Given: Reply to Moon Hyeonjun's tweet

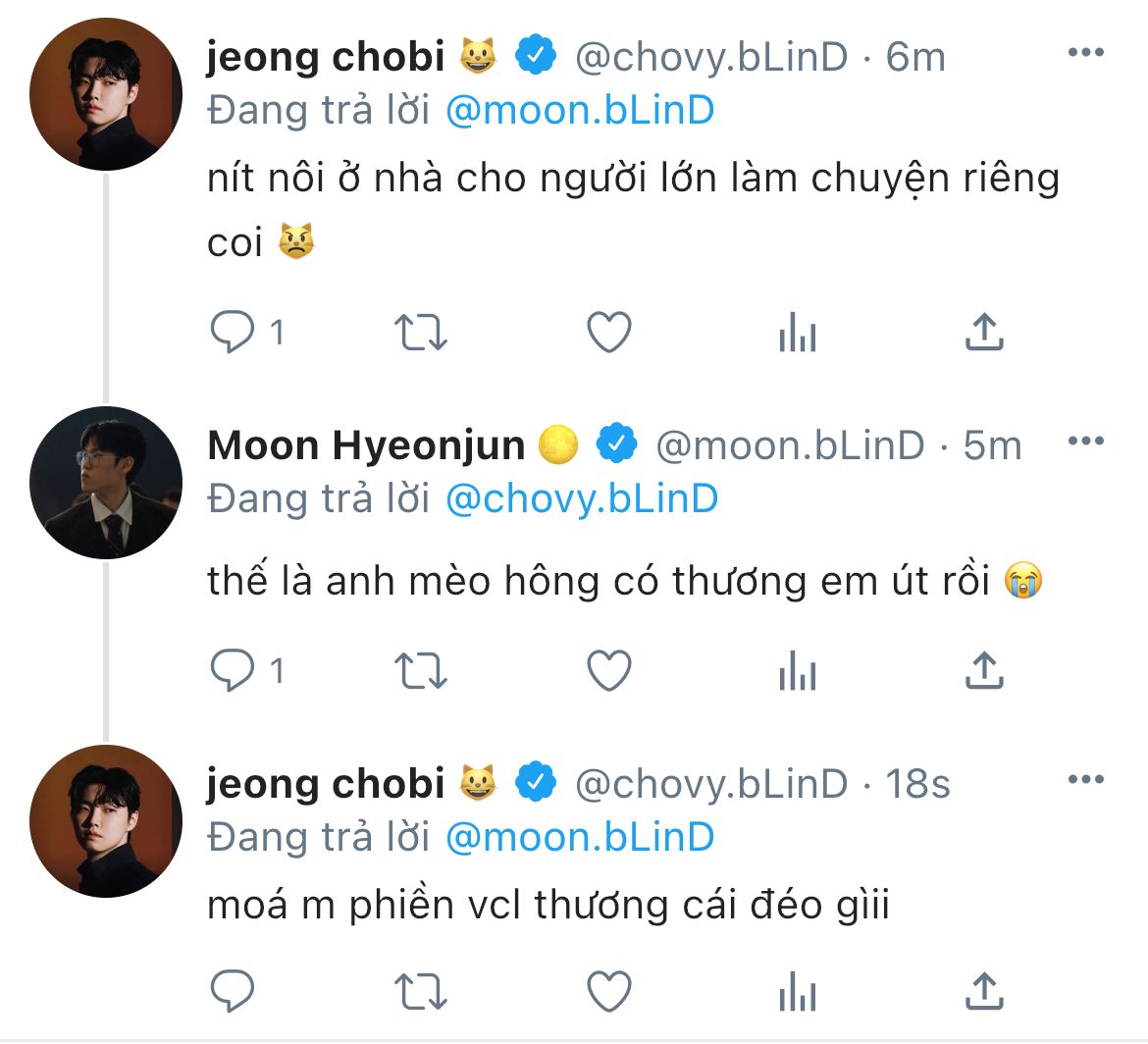Looking at the screenshot, I should point(233,670).
